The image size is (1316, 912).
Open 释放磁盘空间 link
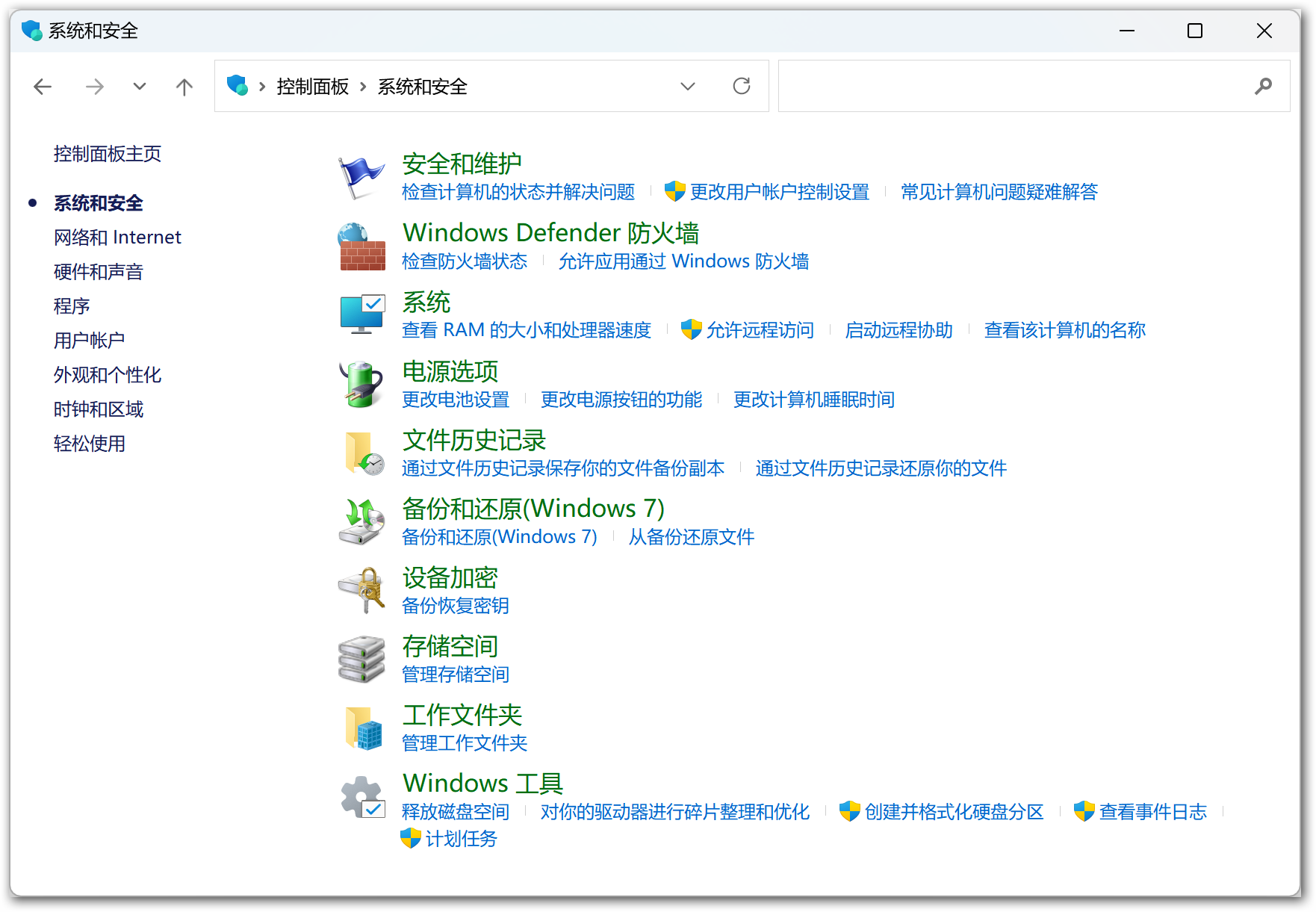click(456, 812)
